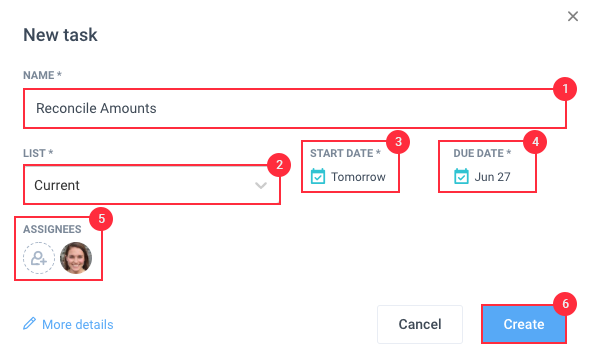Image resolution: width=592 pixels, height=362 pixels.
Task: Close the New task dialog
Action: click(573, 16)
